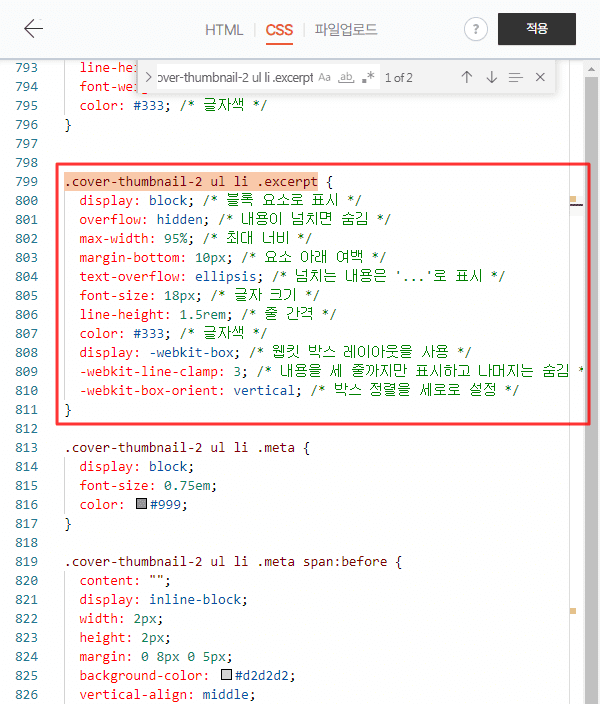Click 'content: "";' on line 820

(125, 581)
